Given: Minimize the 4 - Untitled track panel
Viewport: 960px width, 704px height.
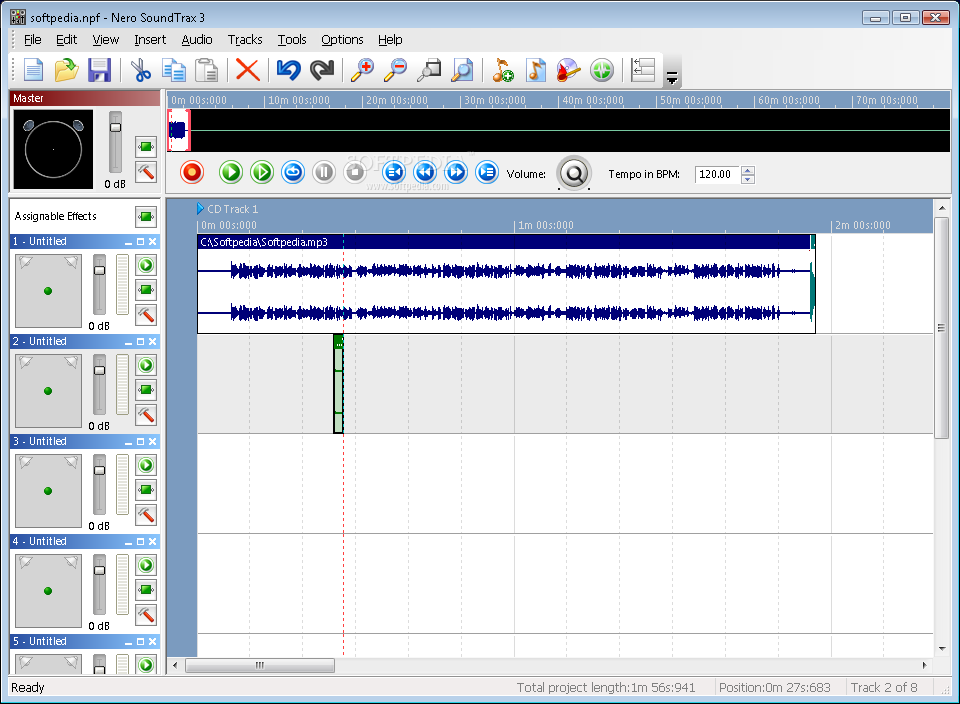Looking at the screenshot, I should coord(128,542).
